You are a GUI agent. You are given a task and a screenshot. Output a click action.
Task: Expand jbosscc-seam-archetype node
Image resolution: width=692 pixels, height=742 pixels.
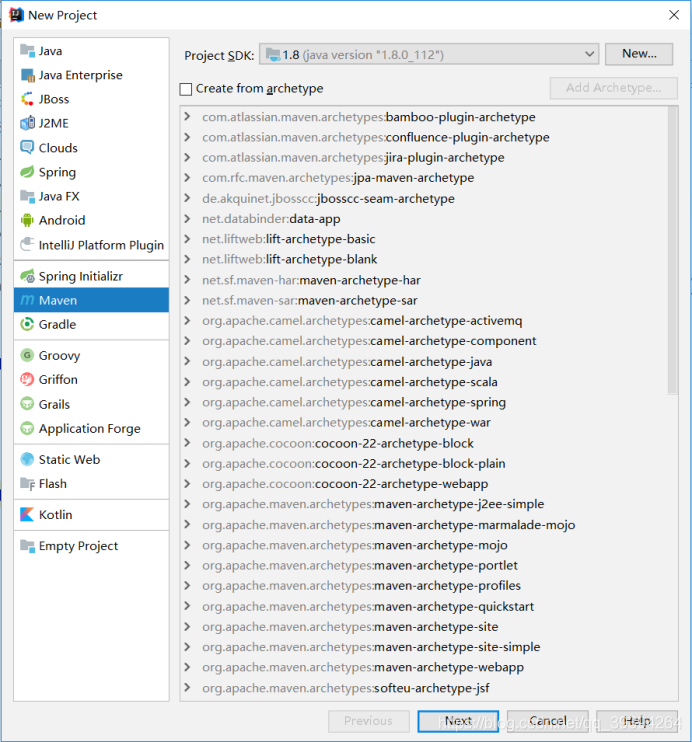[x=187, y=198]
